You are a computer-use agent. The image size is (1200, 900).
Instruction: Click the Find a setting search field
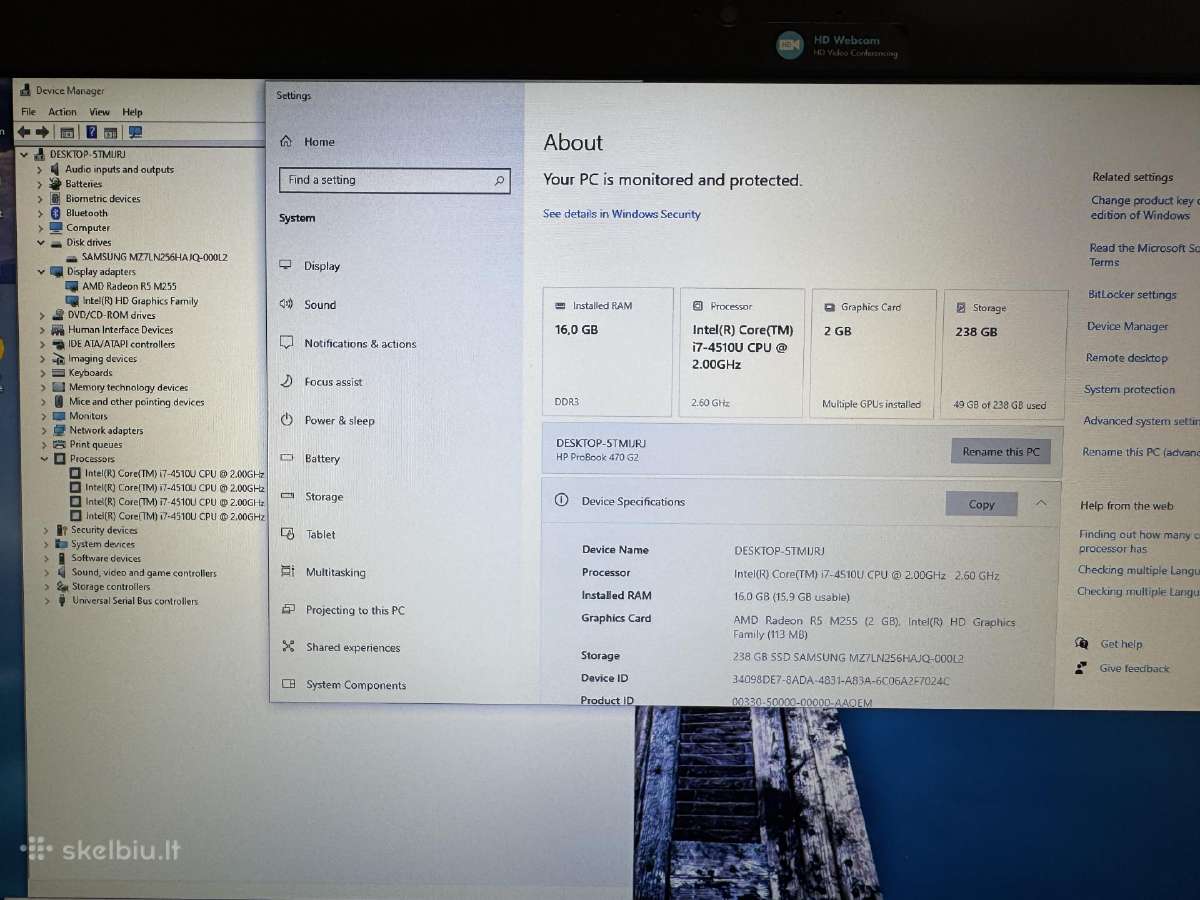click(x=395, y=180)
